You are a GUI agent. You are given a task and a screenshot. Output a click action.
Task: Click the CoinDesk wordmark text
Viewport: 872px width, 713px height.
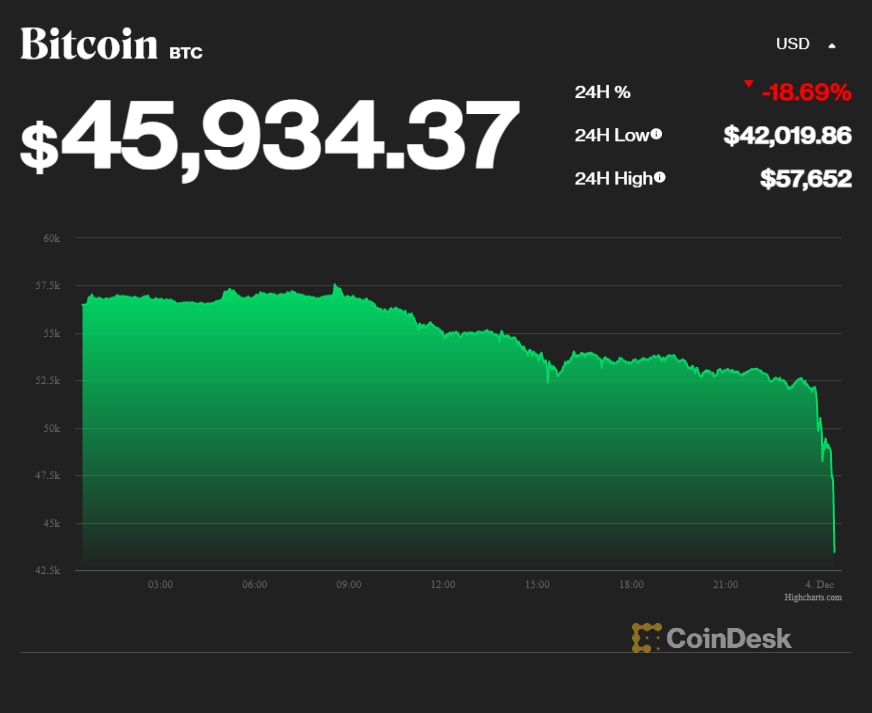(x=728, y=638)
